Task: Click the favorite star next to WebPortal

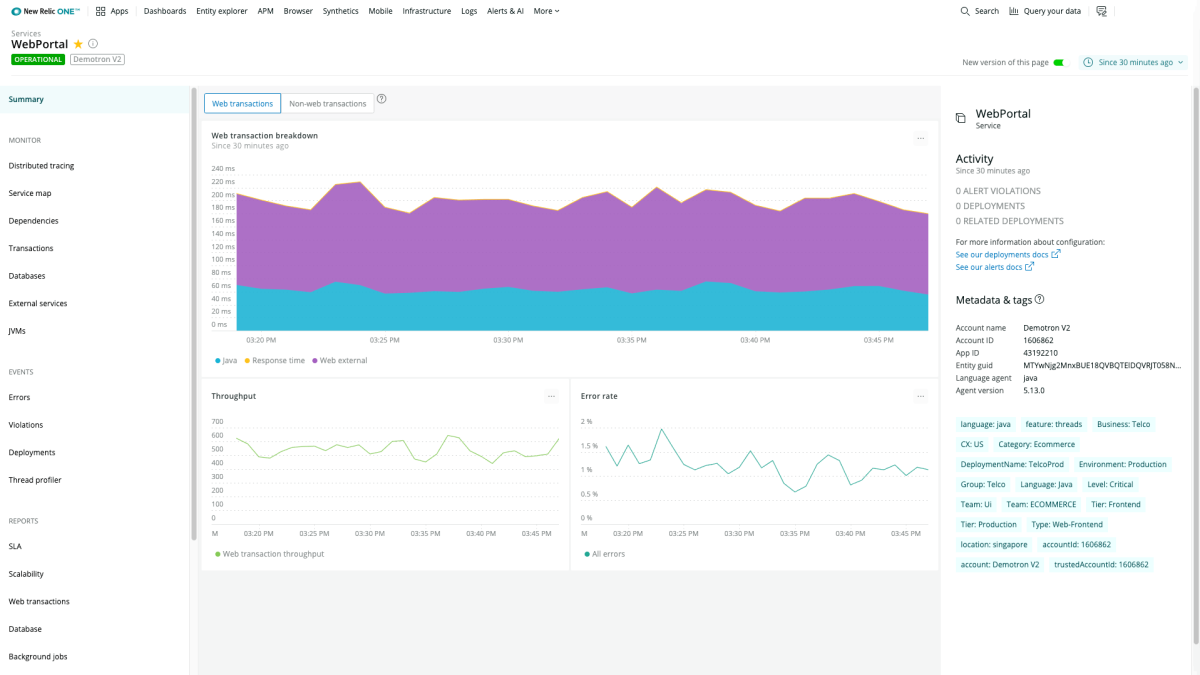Action: coord(78,44)
